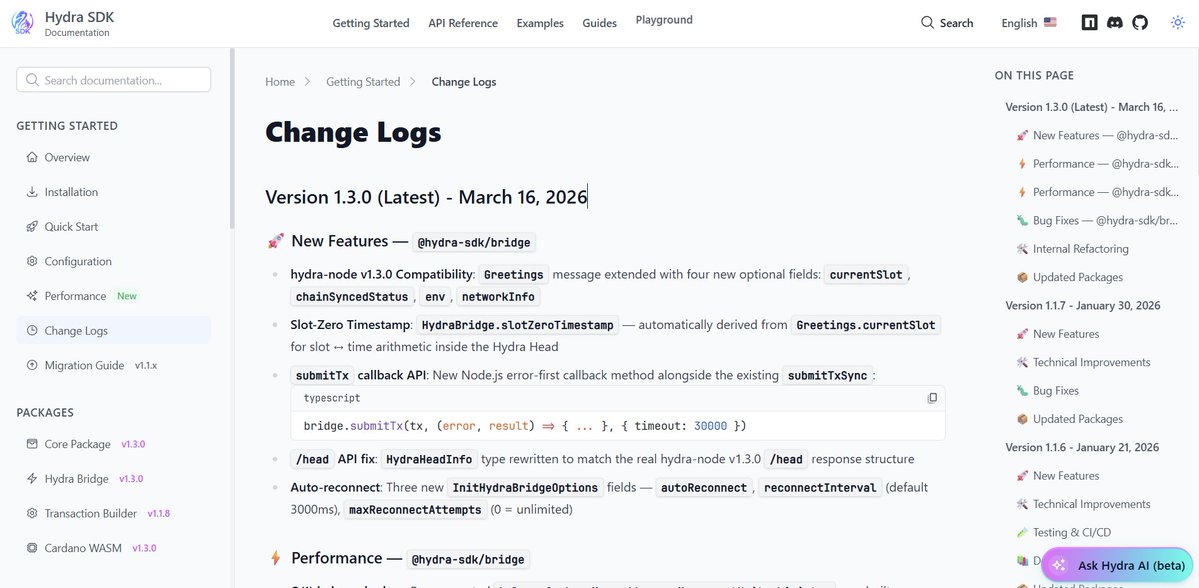Open Overview page in sidebar
Viewport: 1199px width, 588px height.
[113, 158]
